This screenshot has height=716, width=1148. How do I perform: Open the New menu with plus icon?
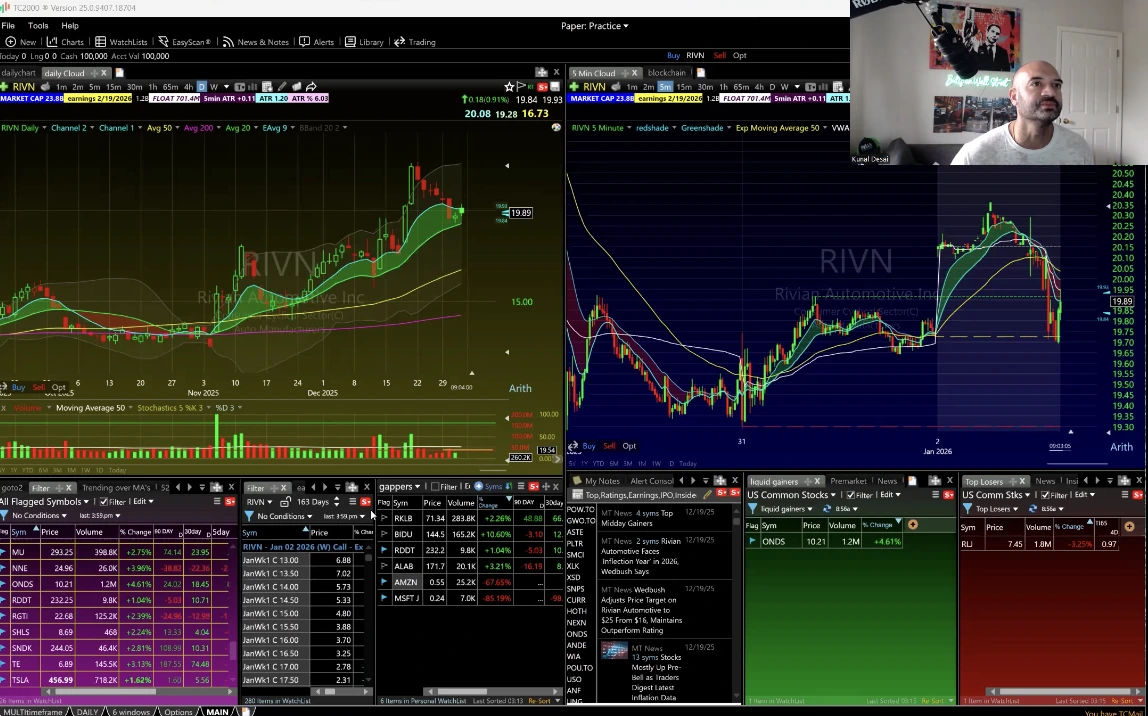[20, 42]
